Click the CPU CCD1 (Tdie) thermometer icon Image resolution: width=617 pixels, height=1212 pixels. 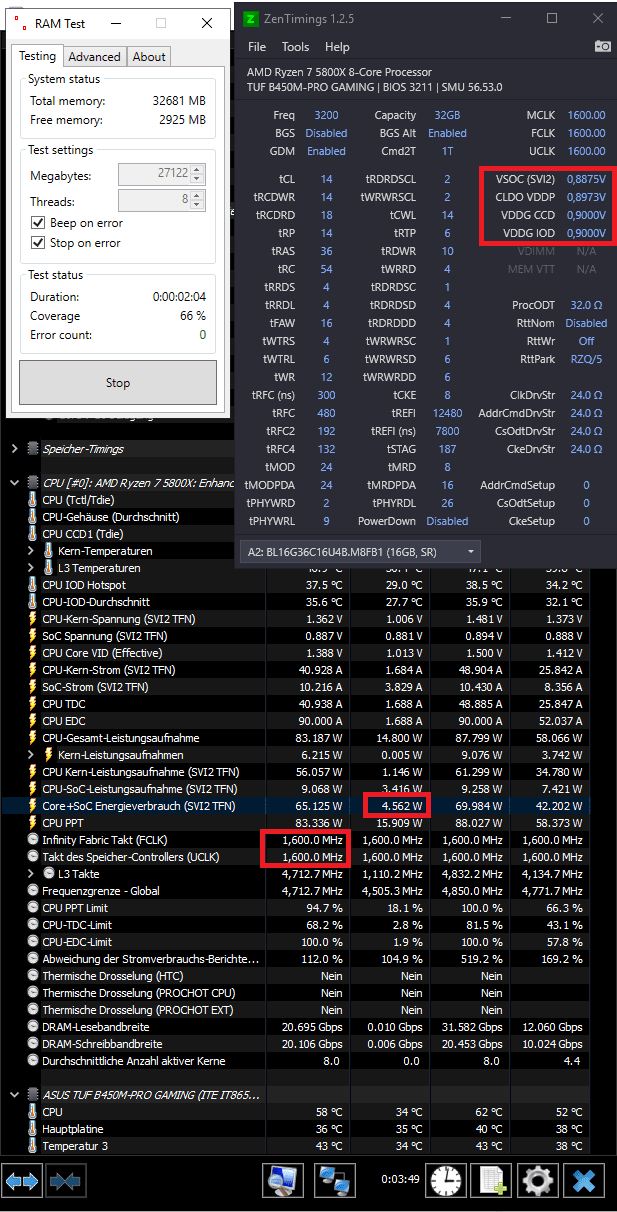click(x=34, y=534)
